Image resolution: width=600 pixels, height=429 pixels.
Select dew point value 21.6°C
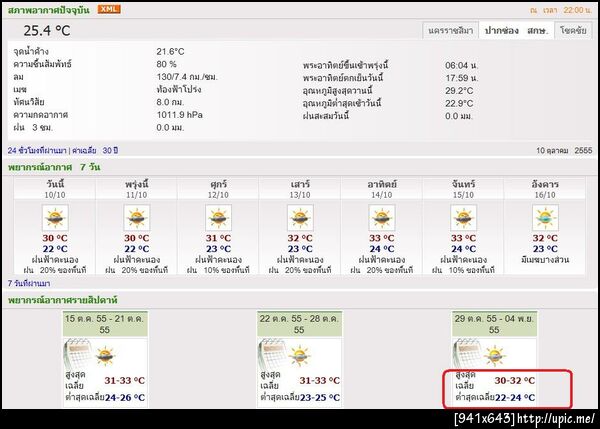pos(170,51)
